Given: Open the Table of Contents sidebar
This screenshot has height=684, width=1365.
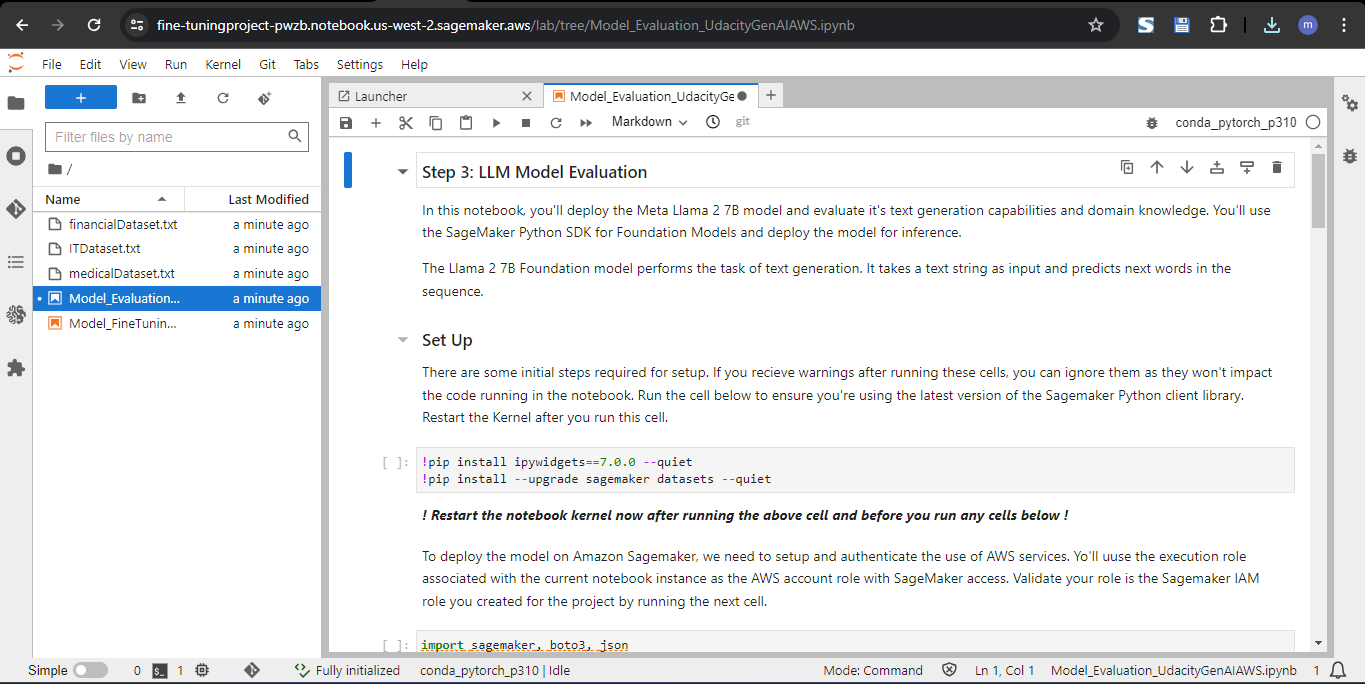Looking at the screenshot, I should click(x=16, y=262).
